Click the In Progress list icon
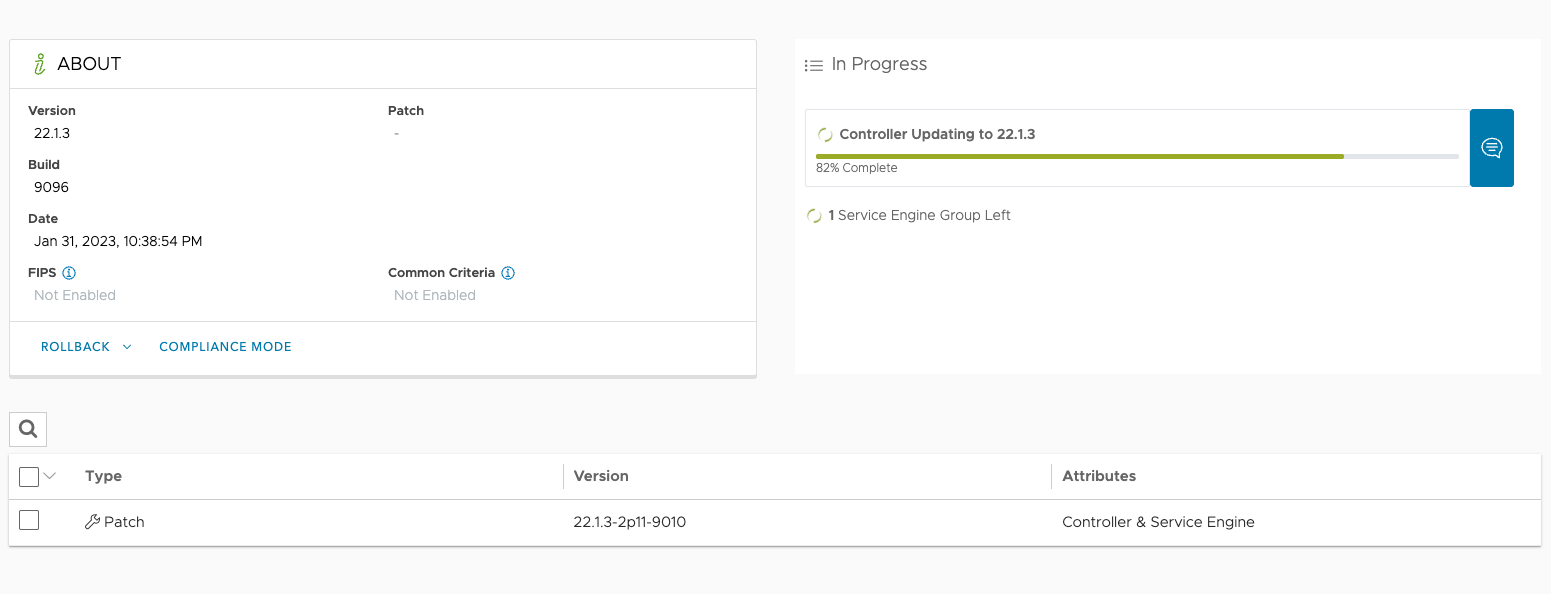The width and height of the screenshot is (1551, 594). click(x=814, y=63)
